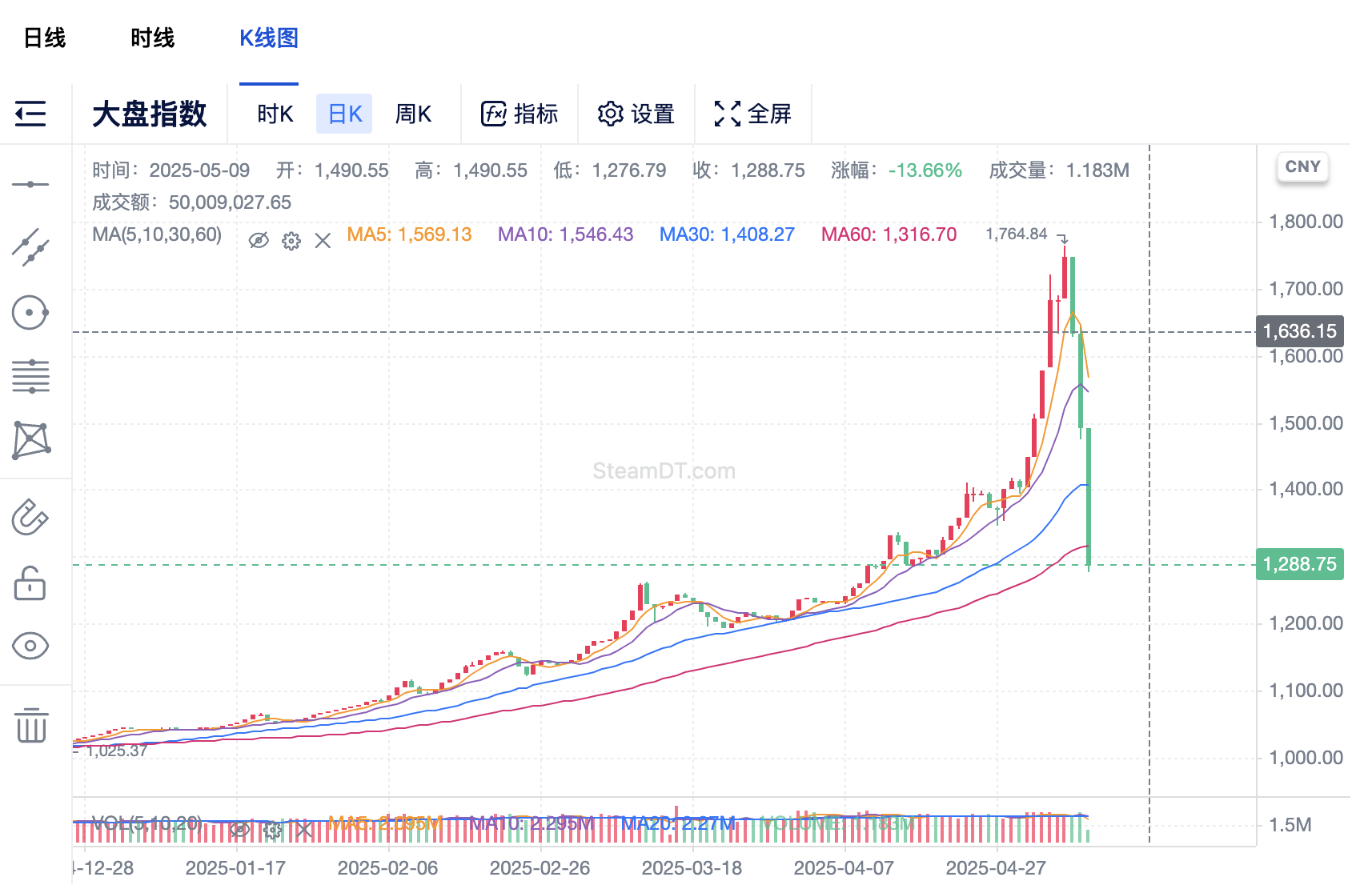
Task: Select the parallel channel drawing tool
Action: pos(30,376)
